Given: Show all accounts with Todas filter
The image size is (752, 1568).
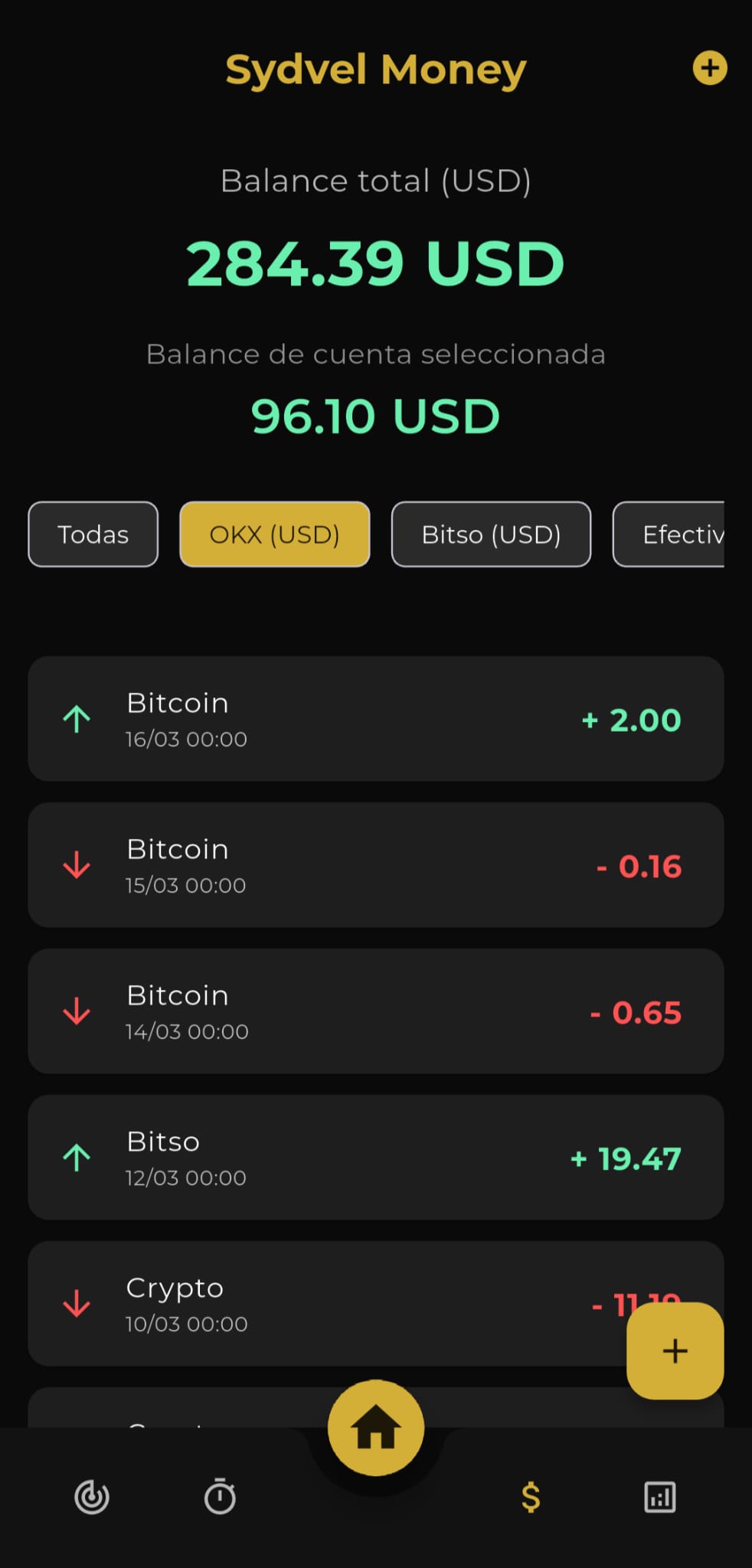Looking at the screenshot, I should click(x=93, y=534).
